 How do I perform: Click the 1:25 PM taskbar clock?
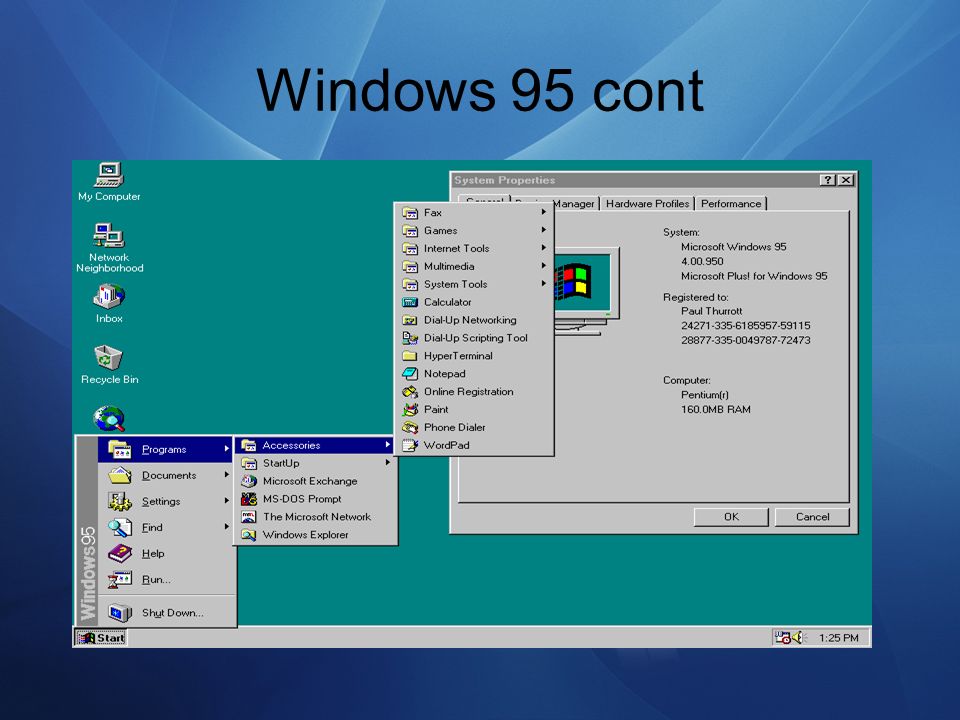[839, 638]
